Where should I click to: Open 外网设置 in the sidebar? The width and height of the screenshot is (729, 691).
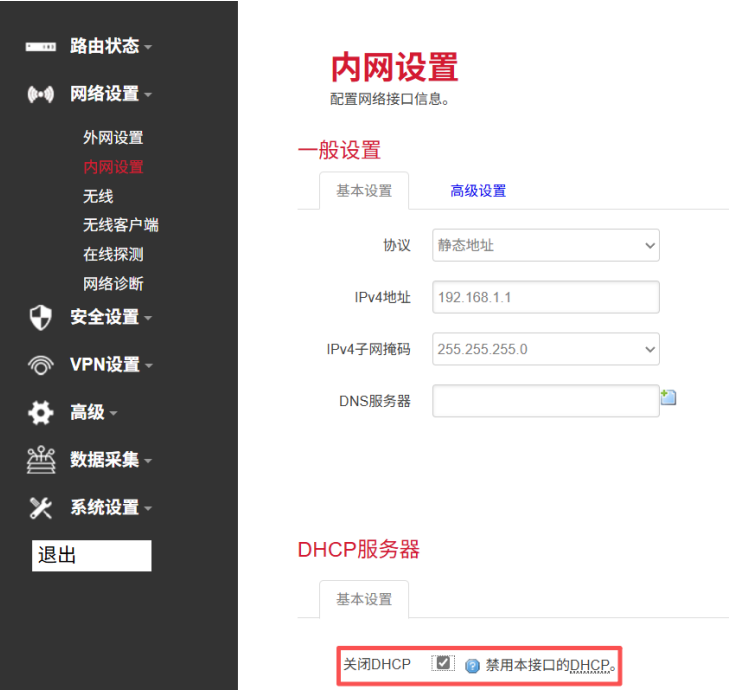click(x=113, y=138)
